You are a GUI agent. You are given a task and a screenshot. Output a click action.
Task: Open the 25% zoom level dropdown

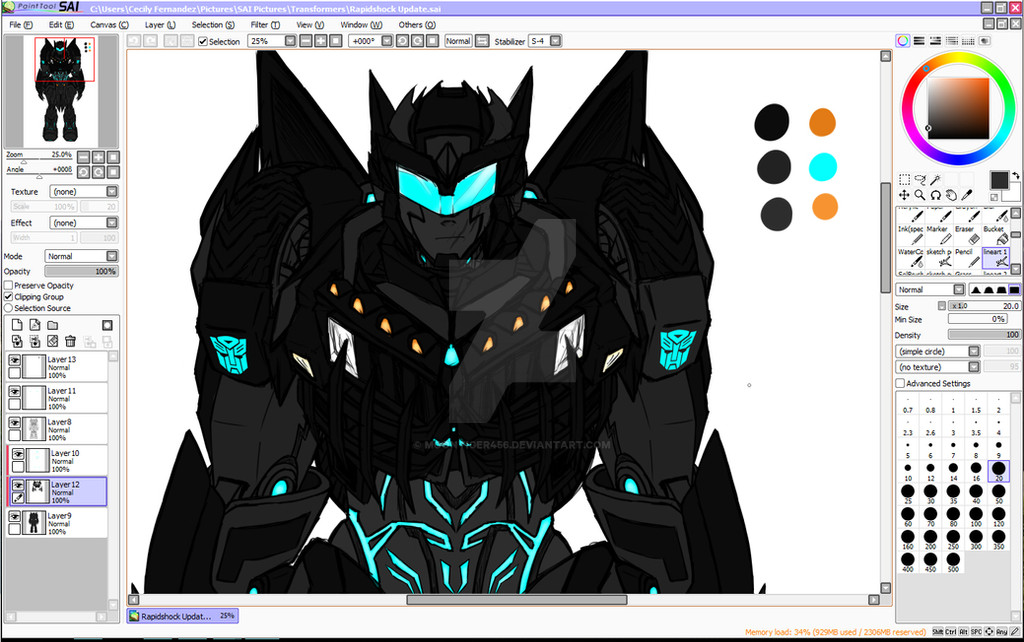[x=272, y=40]
